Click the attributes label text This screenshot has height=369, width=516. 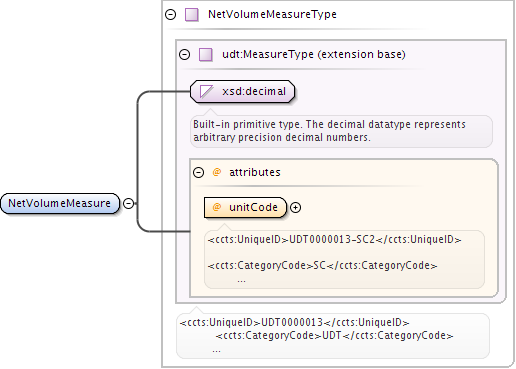(x=255, y=172)
